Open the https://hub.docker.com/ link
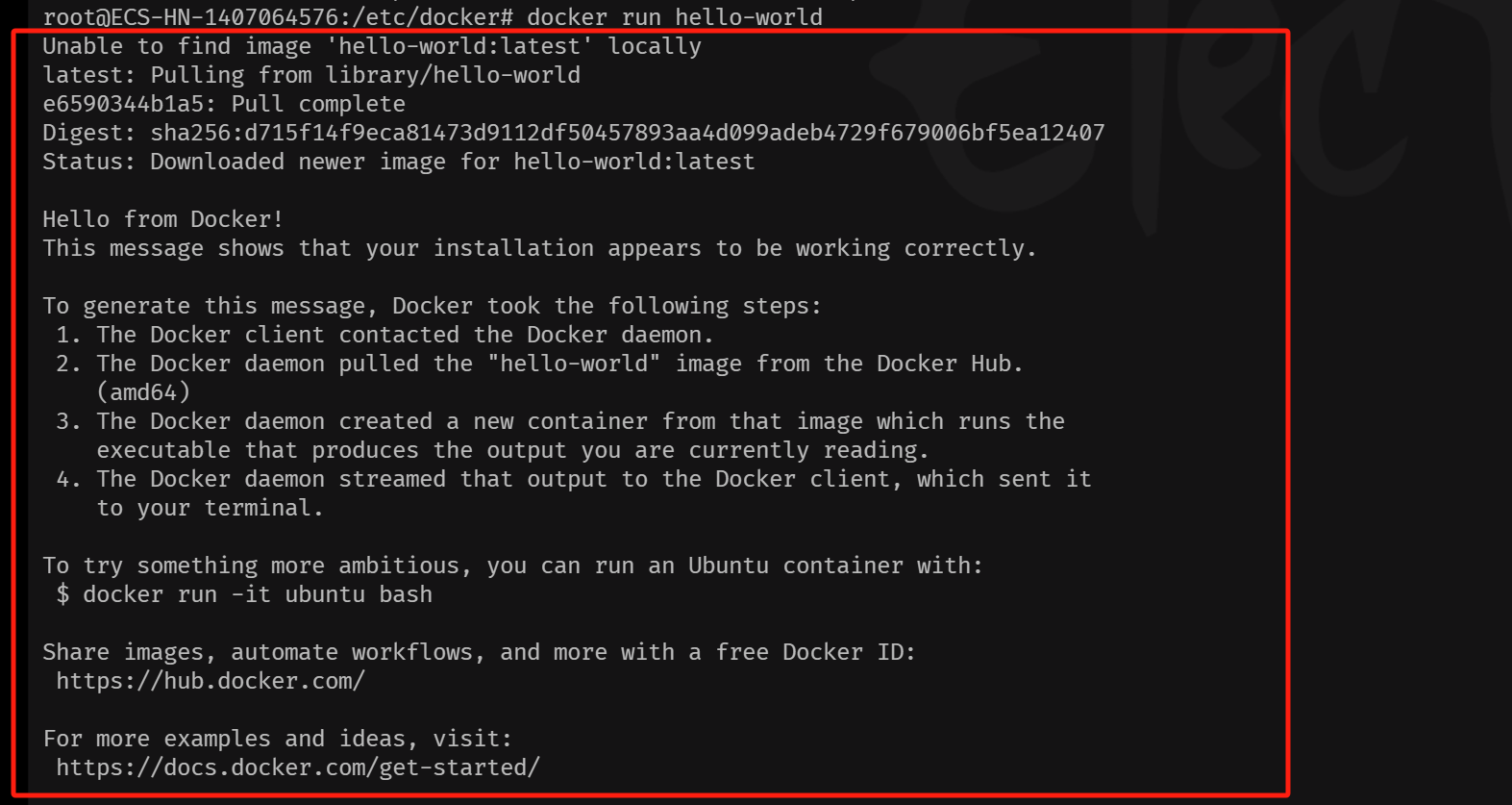This screenshot has height=805, width=1512. tap(211, 681)
